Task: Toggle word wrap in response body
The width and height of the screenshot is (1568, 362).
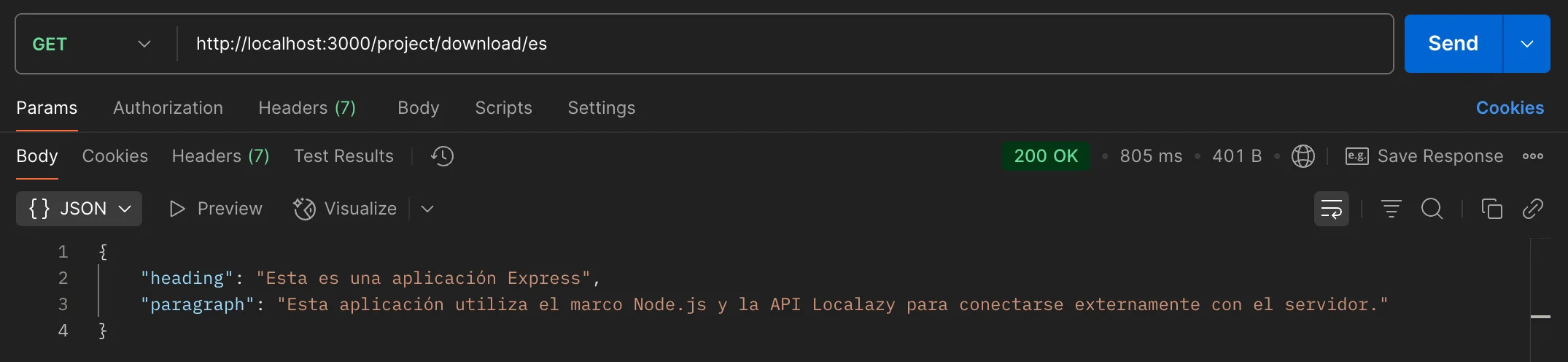Action: pyautogui.click(x=1331, y=209)
